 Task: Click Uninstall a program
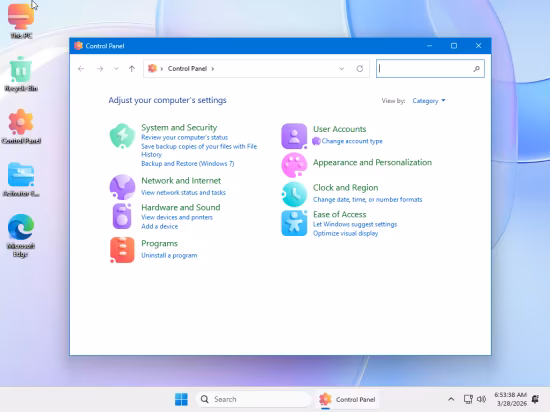pos(169,255)
